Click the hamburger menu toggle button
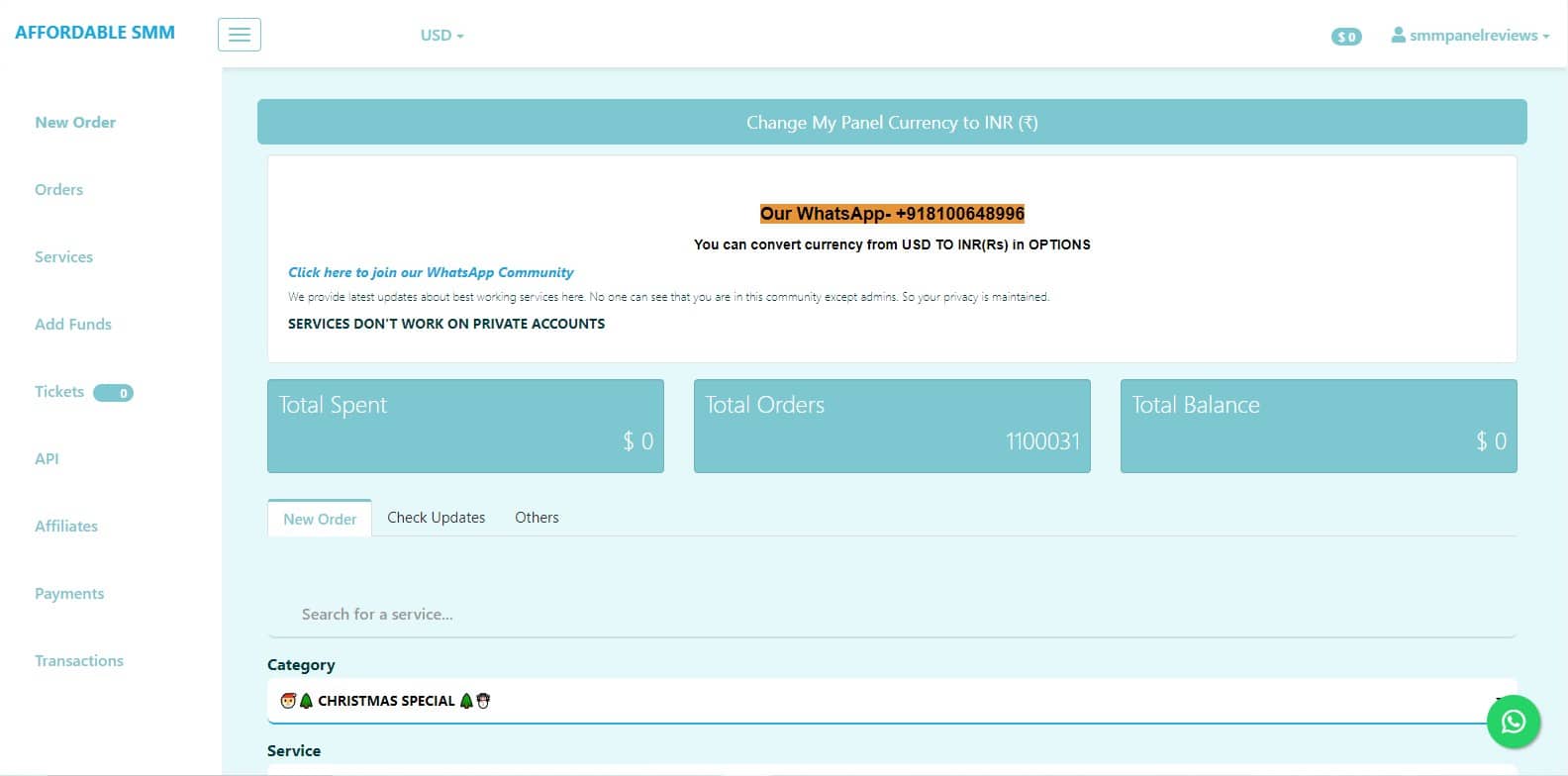Image resolution: width=1568 pixels, height=776 pixels. tap(240, 35)
